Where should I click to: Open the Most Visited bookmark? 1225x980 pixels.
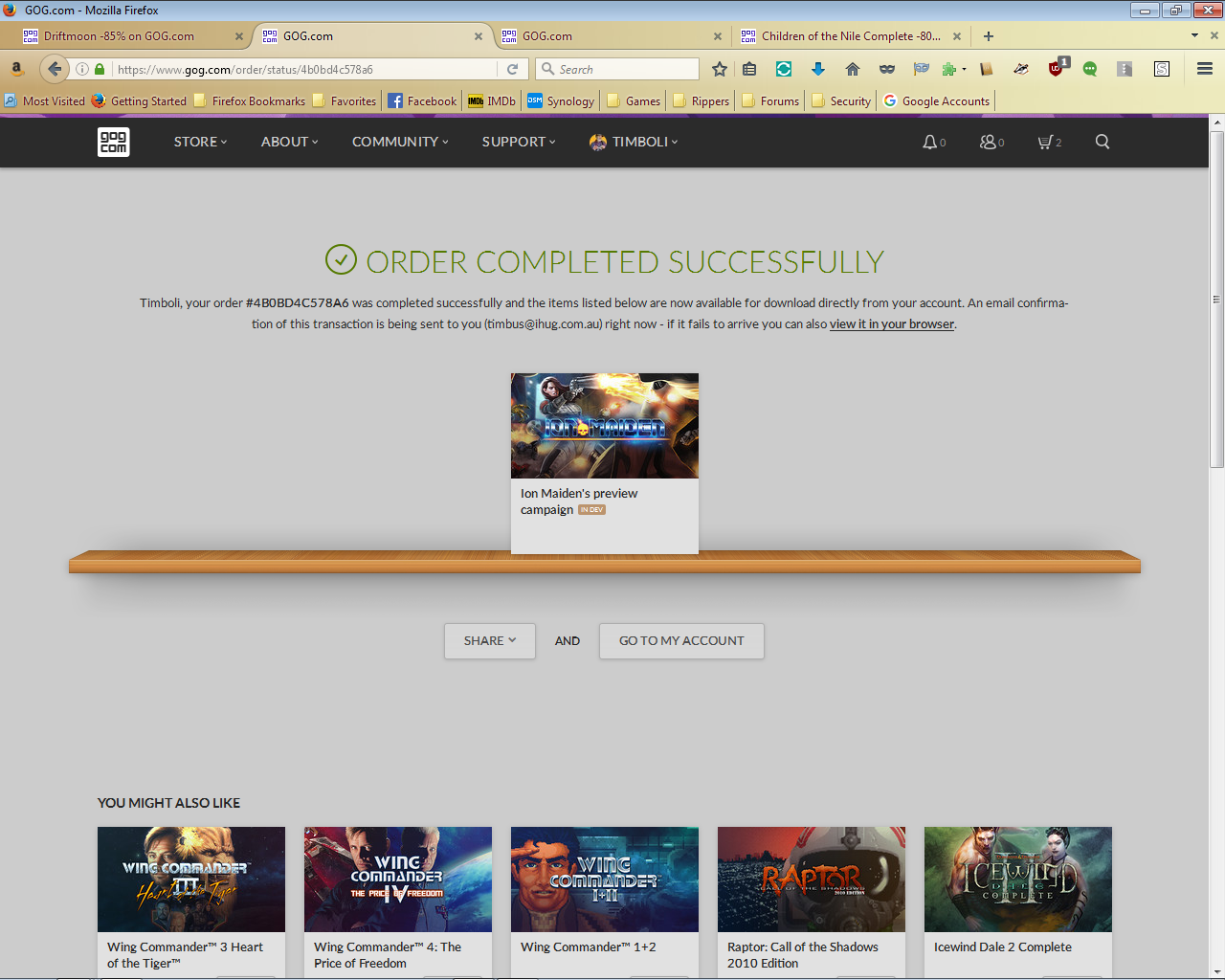click(44, 100)
